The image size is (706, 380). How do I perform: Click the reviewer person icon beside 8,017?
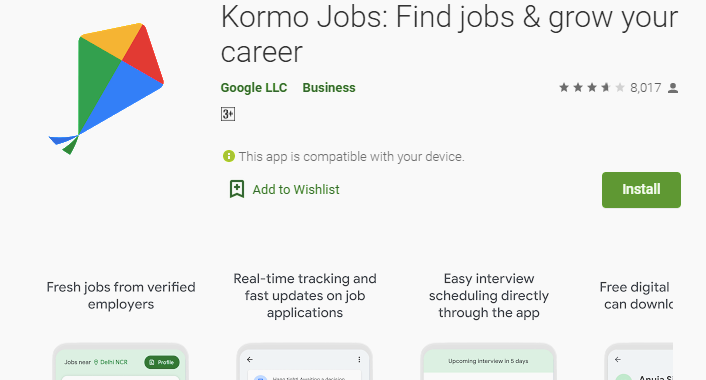(x=673, y=88)
